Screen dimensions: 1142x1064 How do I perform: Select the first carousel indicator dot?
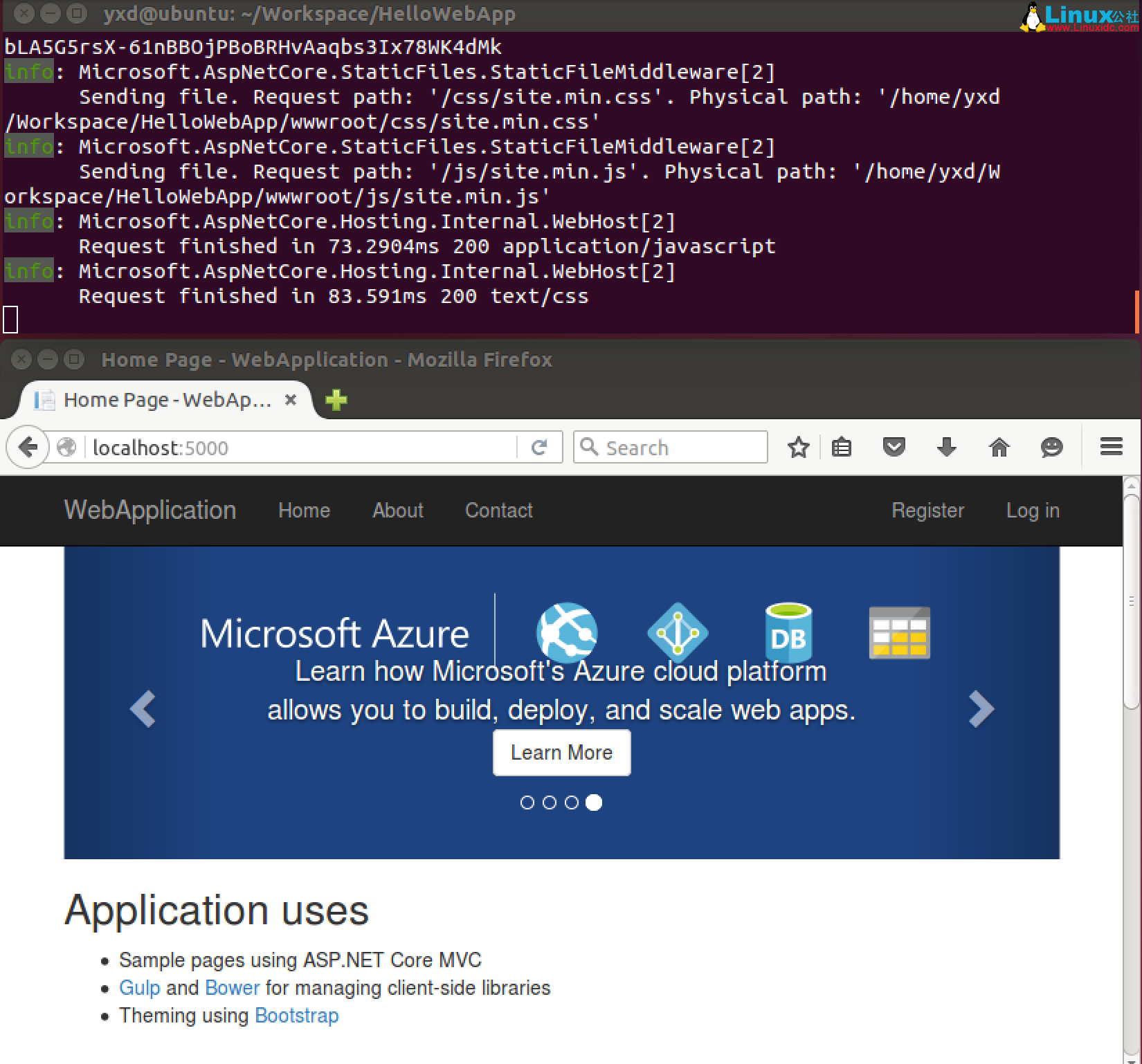[528, 802]
